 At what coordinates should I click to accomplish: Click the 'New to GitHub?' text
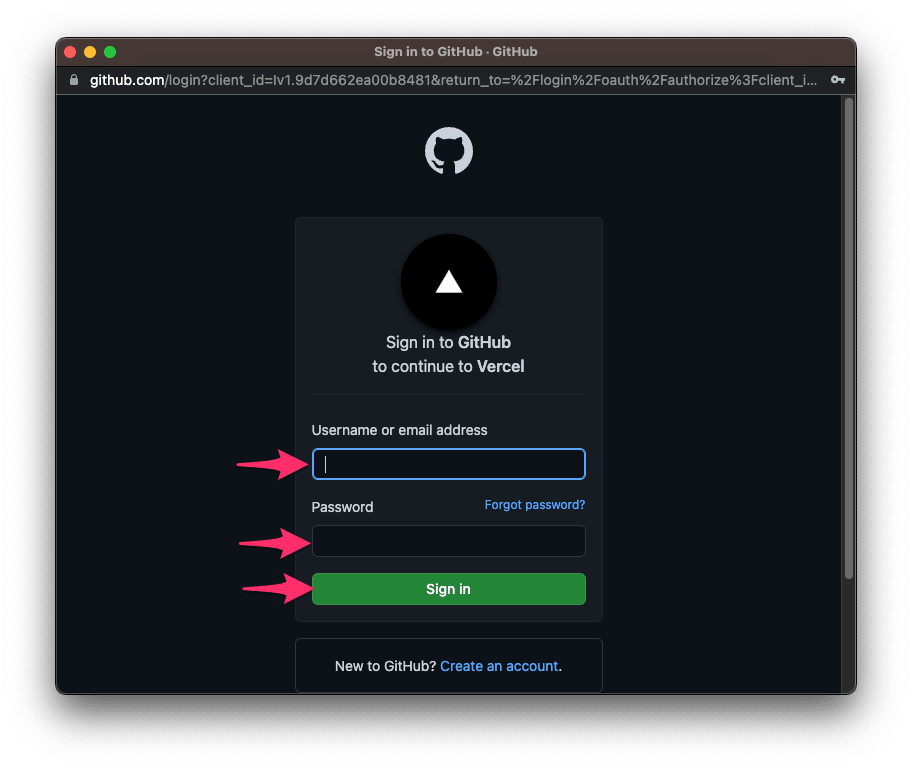(385, 666)
